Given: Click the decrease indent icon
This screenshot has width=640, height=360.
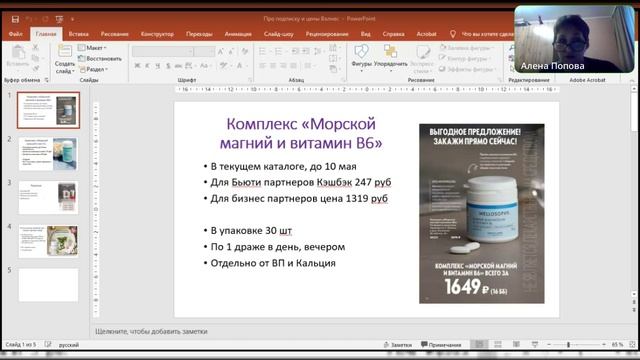Looking at the screenshot, I should (295, 51).
